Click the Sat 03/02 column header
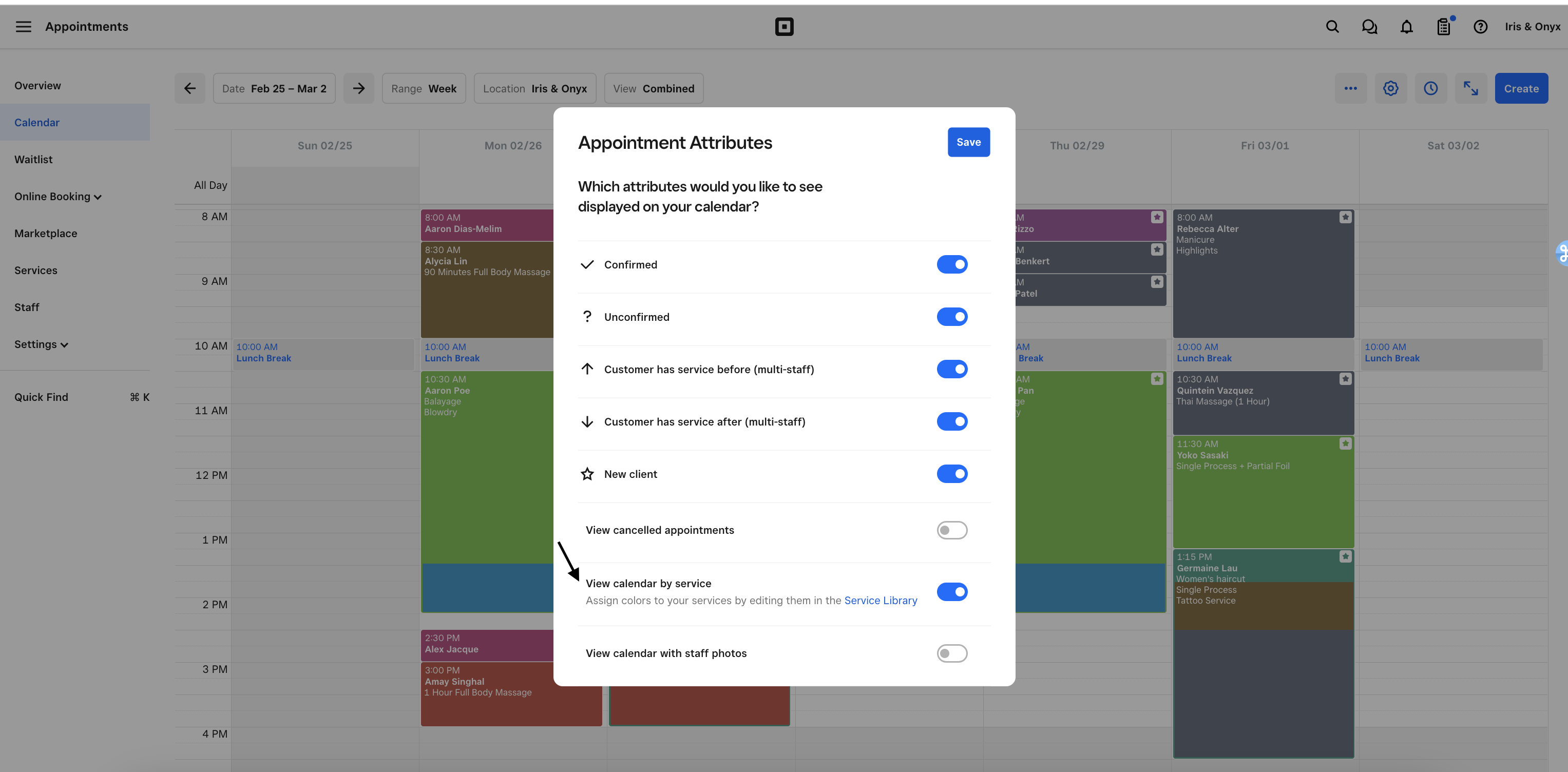1568x772 pixels. (1453, 146)
